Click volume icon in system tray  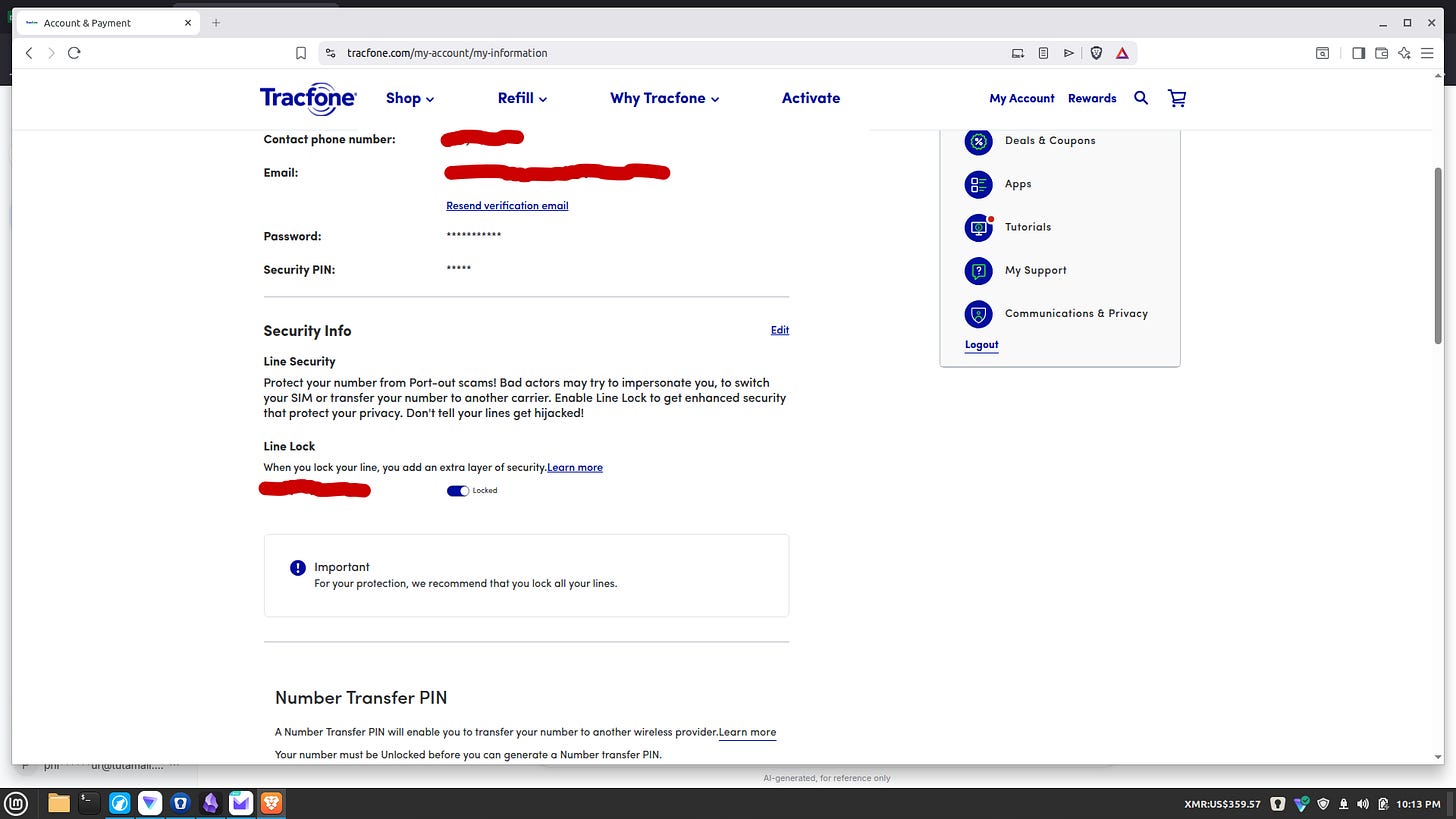[1363, 804]
